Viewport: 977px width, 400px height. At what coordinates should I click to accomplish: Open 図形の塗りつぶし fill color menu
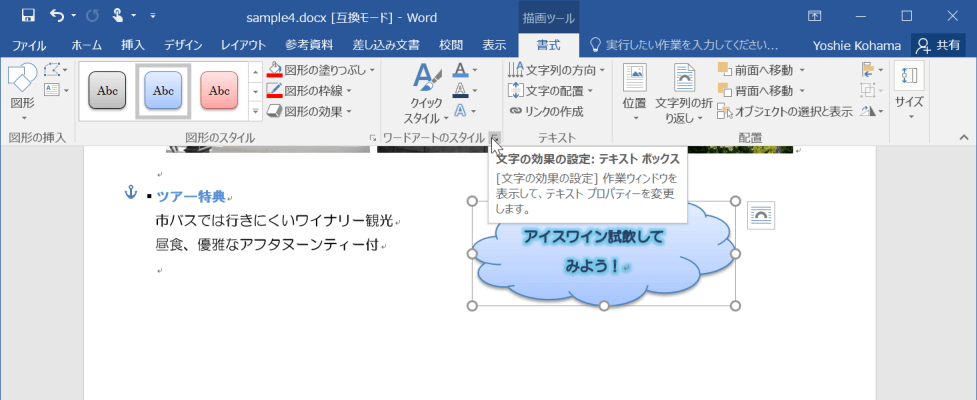[x=320, y=70]
